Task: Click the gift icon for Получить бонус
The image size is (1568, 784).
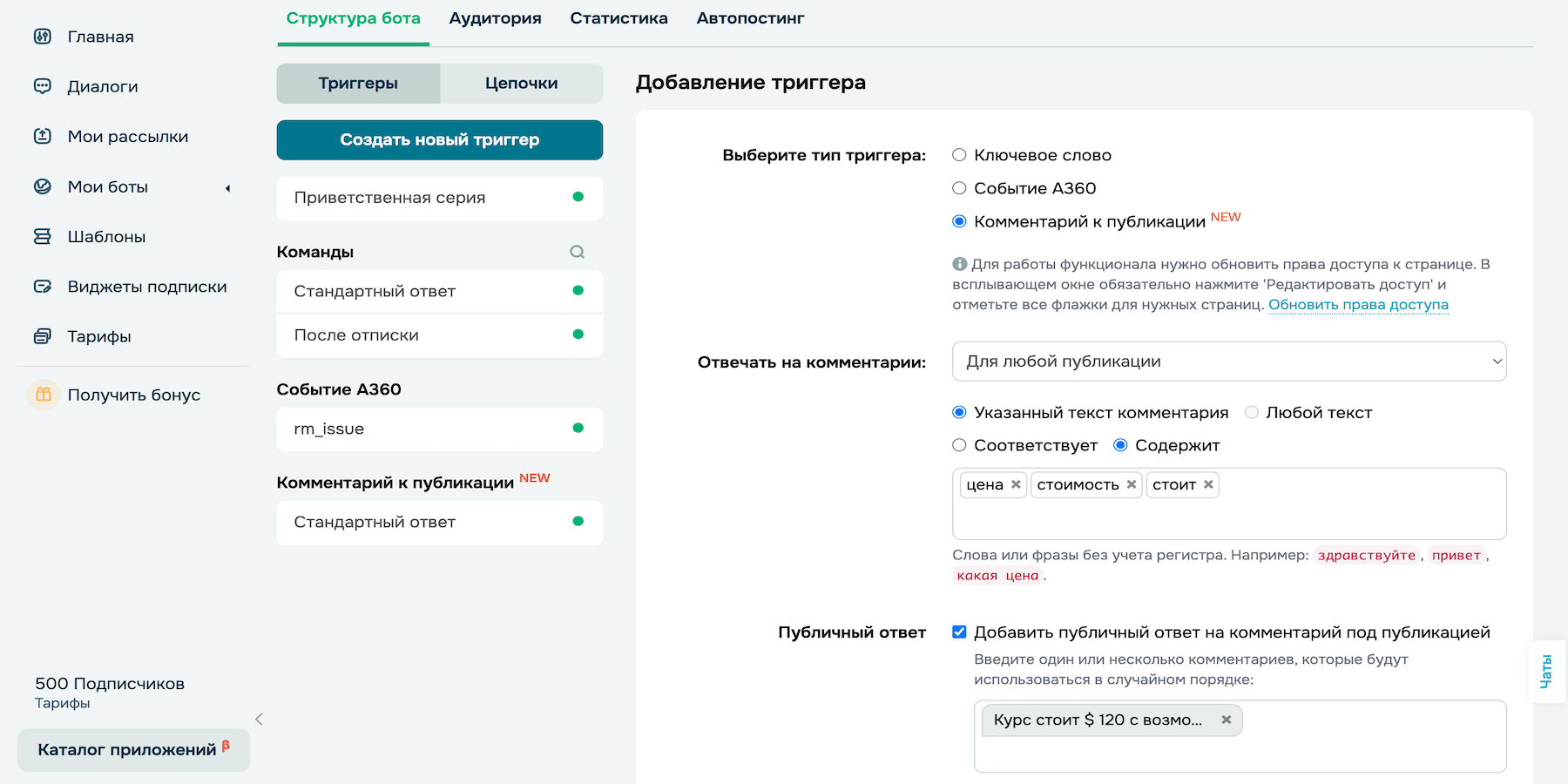Action: click(43, 394)
